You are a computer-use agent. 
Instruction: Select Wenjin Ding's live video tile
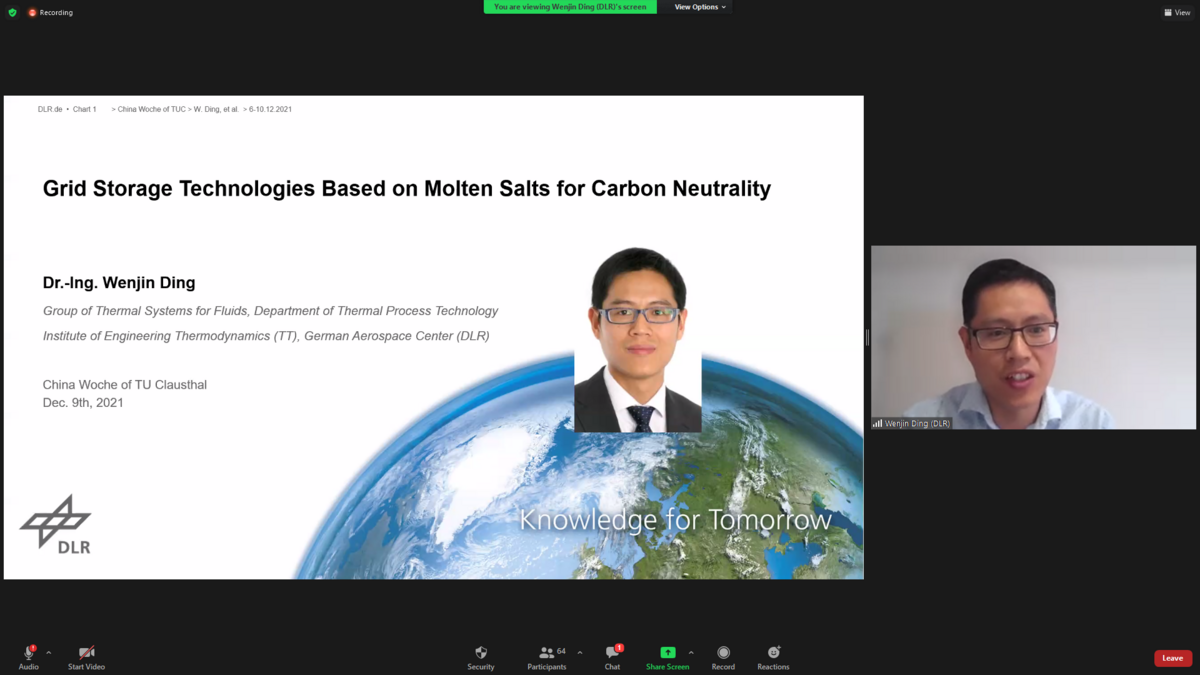point(1033,337)
